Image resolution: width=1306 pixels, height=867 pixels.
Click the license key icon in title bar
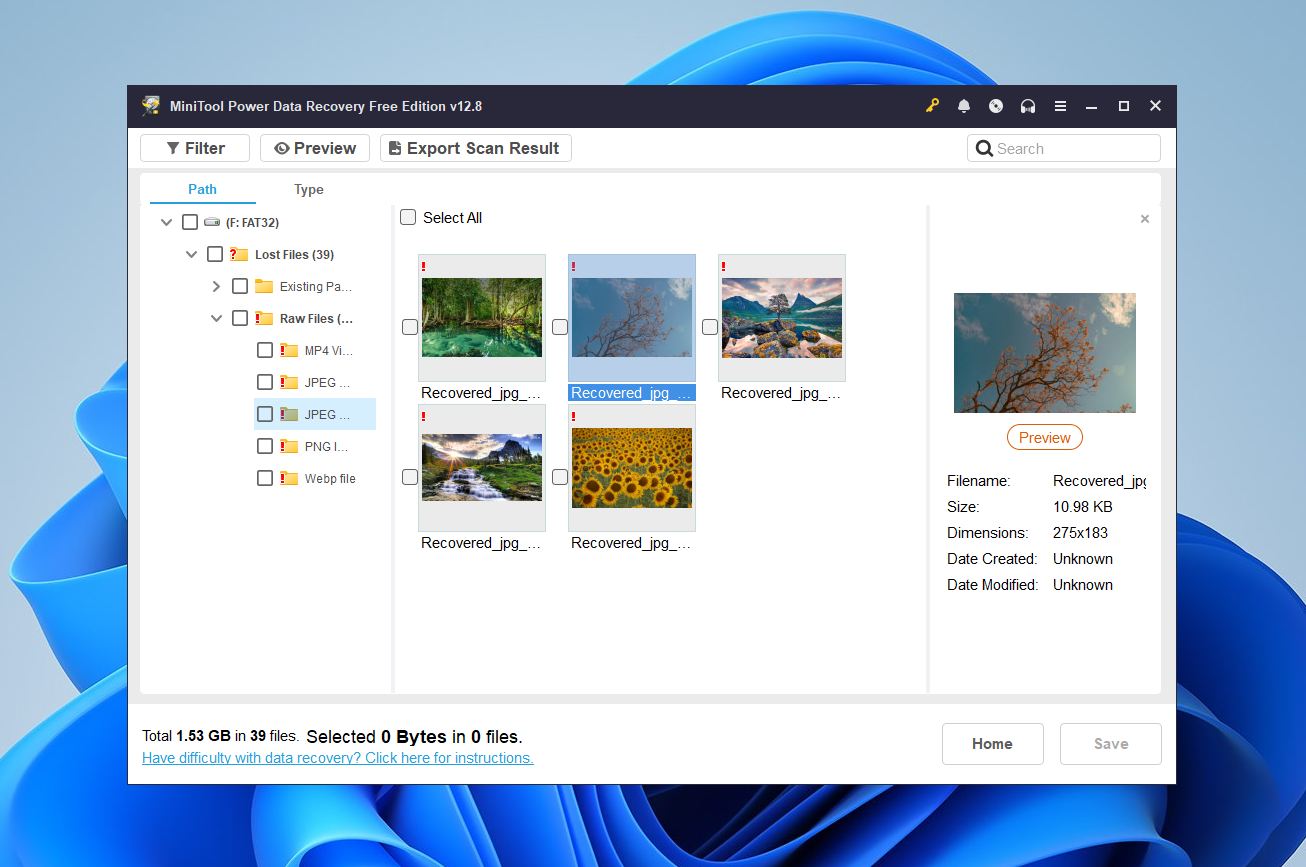[932, 105]
